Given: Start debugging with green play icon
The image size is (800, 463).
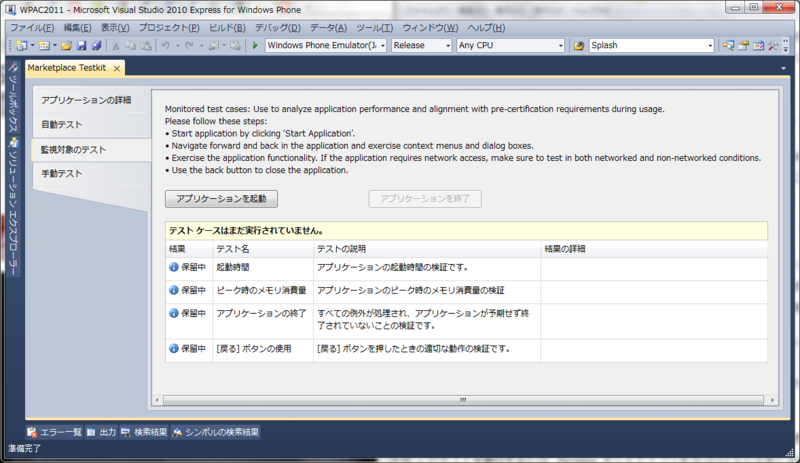Looking at the screenshot, I should pos(255,45).
